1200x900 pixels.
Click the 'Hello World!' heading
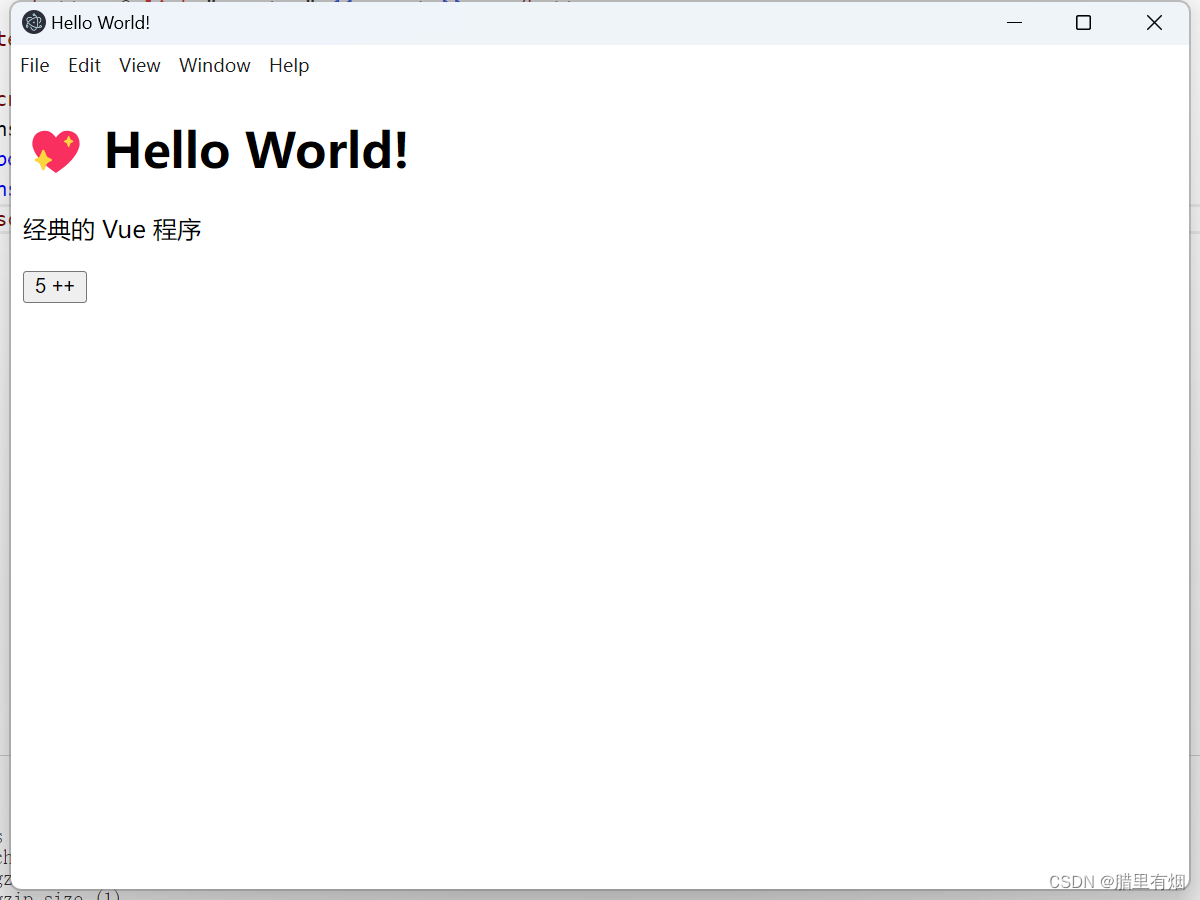256,150
